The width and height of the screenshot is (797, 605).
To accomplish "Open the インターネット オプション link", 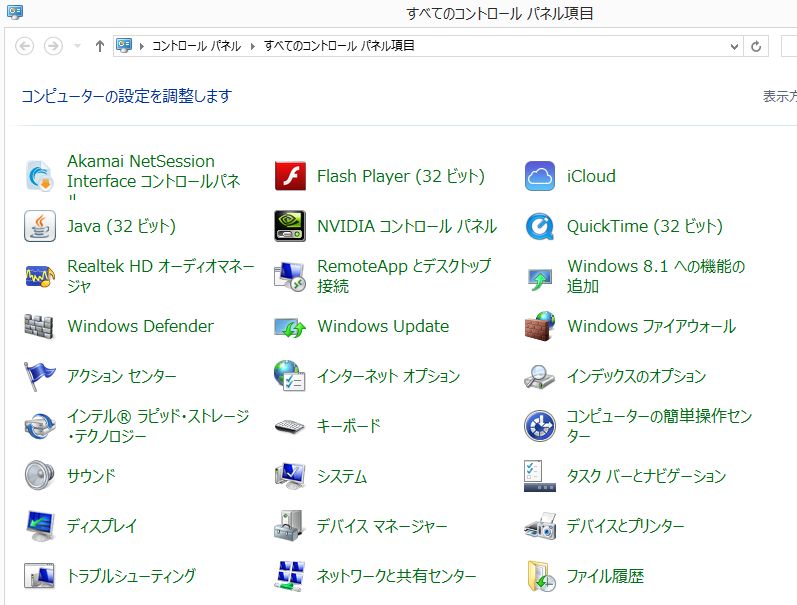I will tap(389, 376).
